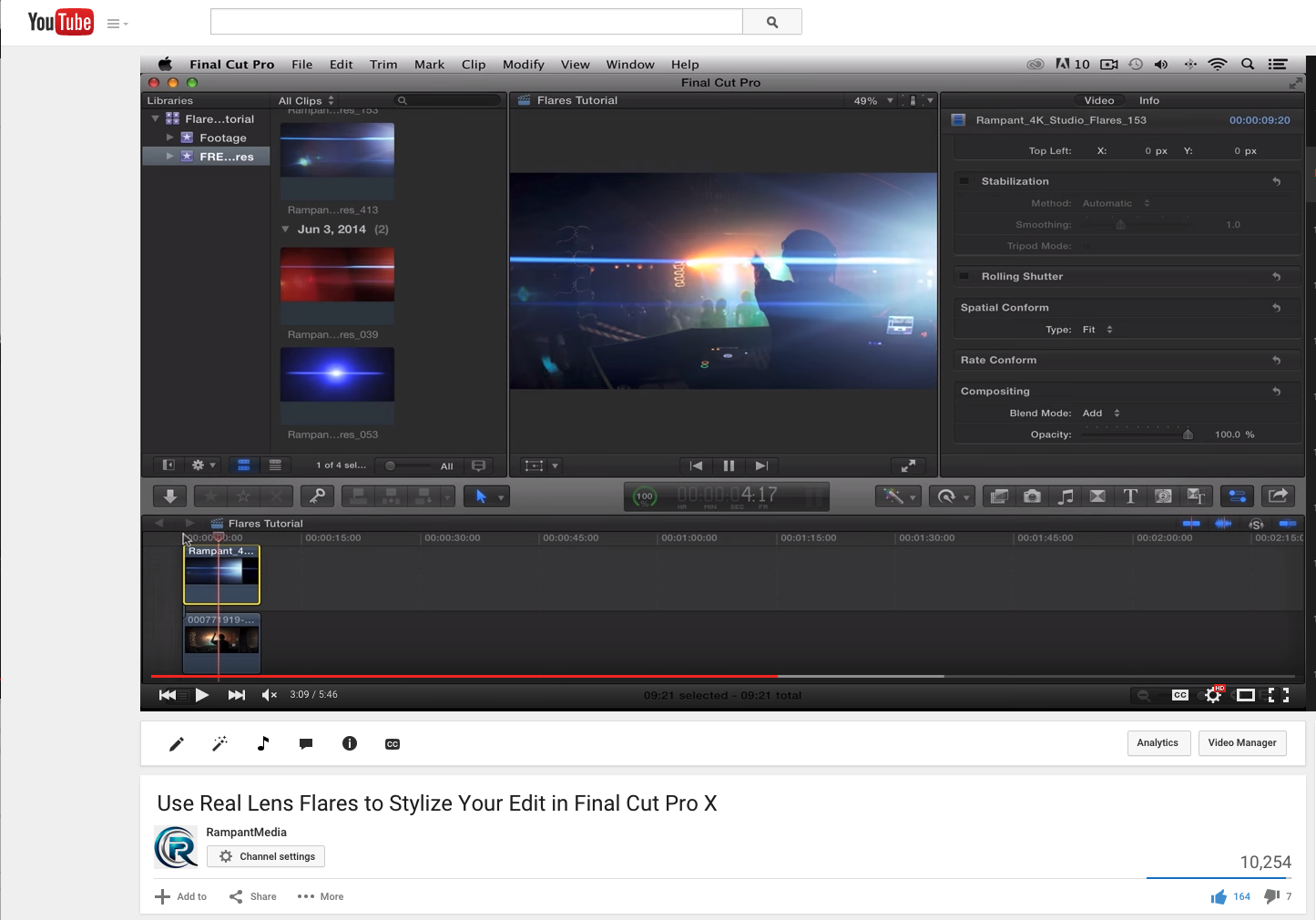Open the Notification Center list icon
The height and width of the screenshot is (920, 1316).
coord(1278,65)
